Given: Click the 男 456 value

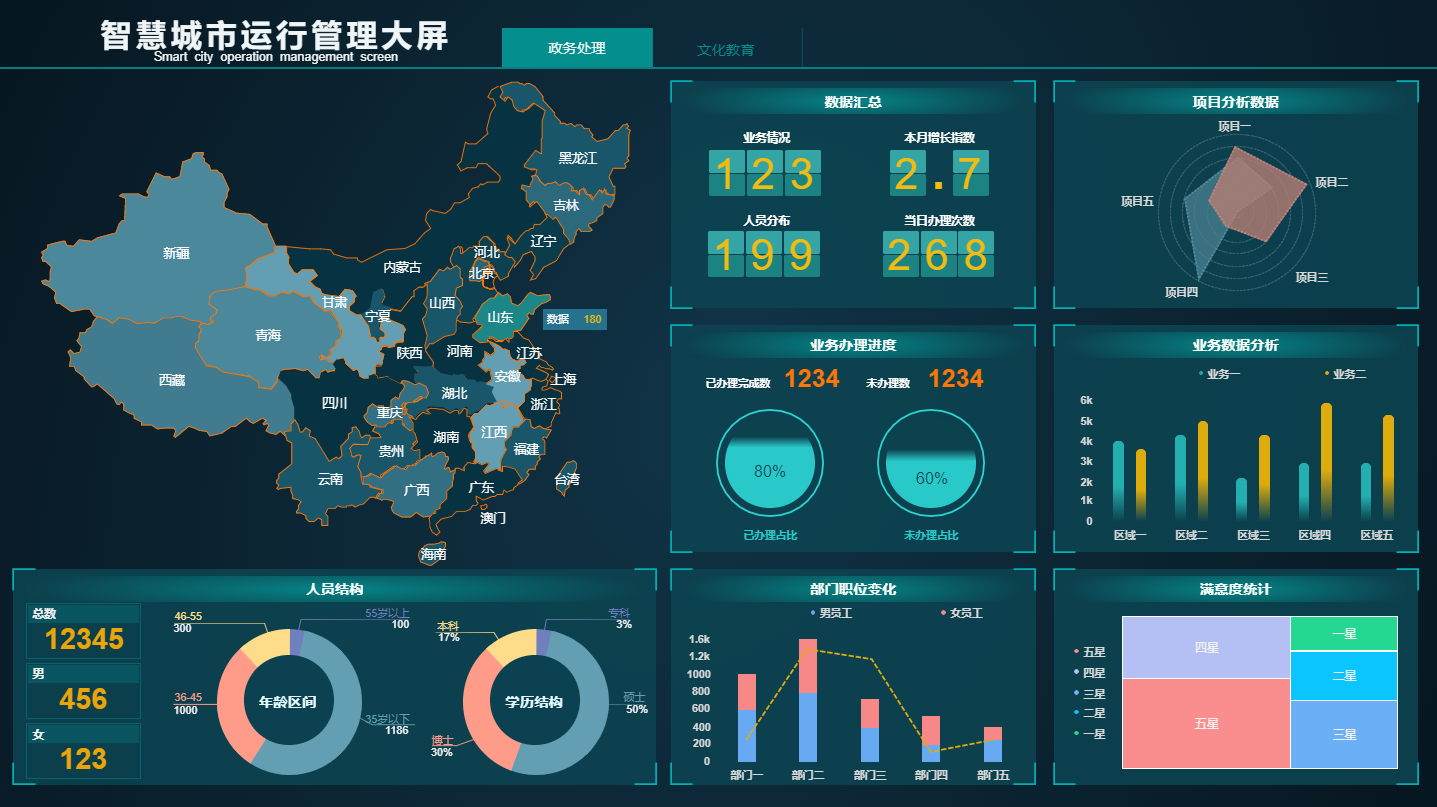Looking at the screenshot, I should [83, 699].
